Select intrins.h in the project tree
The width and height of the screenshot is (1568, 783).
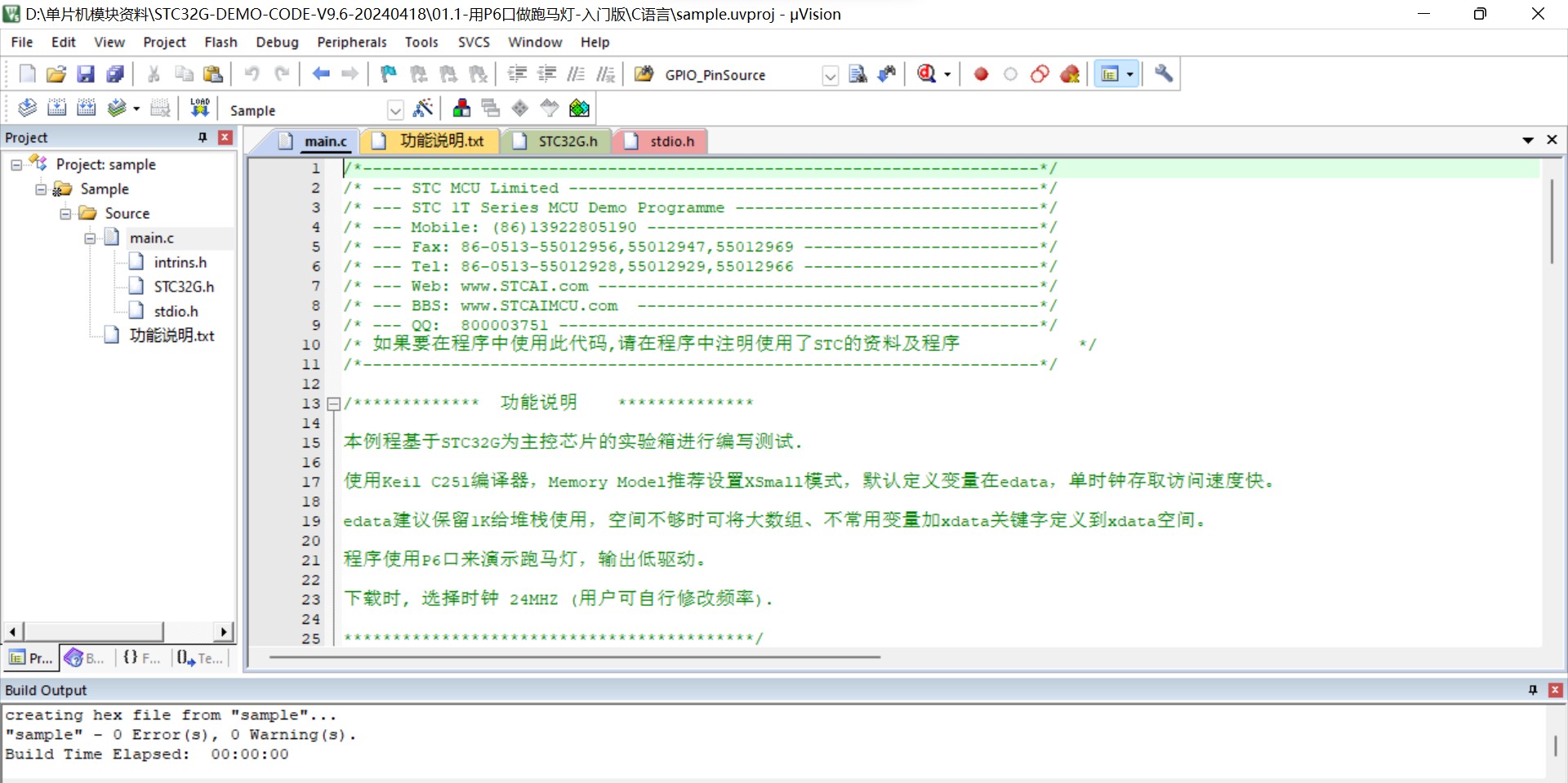coord(180,263)
